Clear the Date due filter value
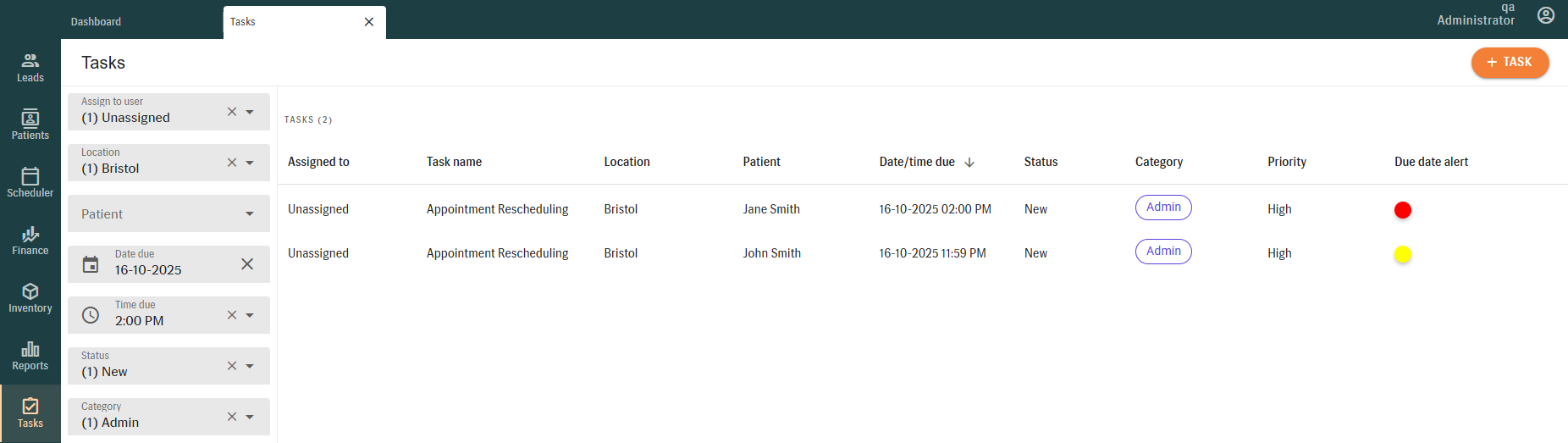Viewport: 1568px width, 443px height. pos(247,264)
